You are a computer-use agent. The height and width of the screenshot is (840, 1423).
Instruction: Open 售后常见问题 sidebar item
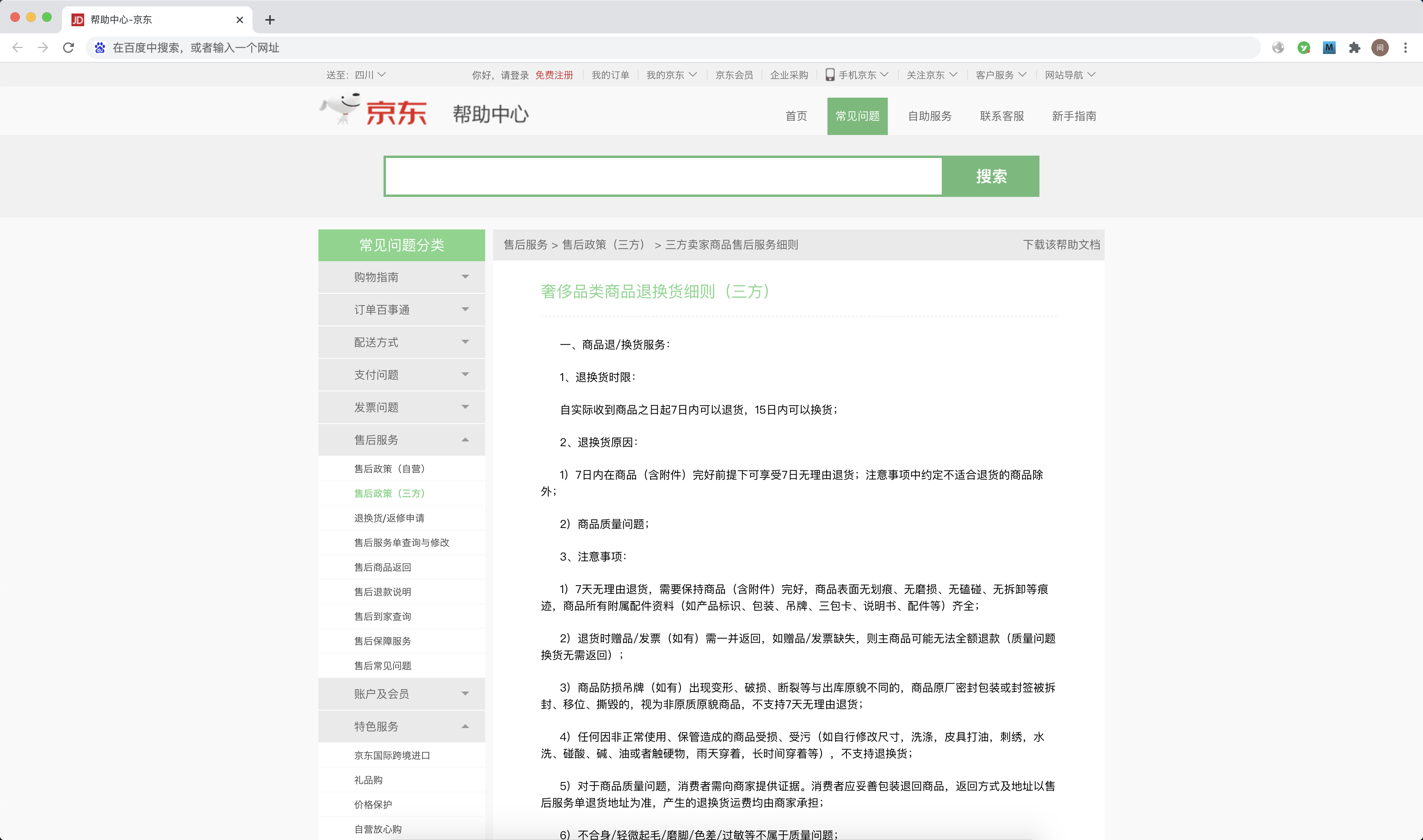pos(383,666)
